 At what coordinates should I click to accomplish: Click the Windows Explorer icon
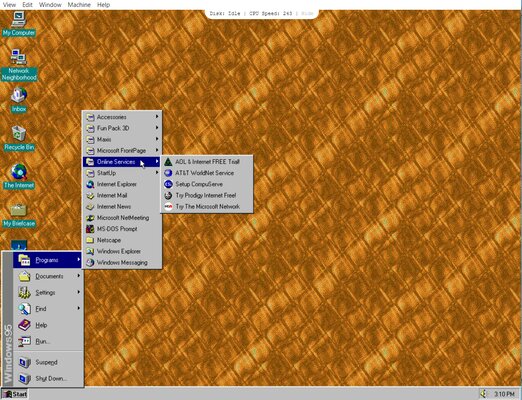[x=90, y=251]
